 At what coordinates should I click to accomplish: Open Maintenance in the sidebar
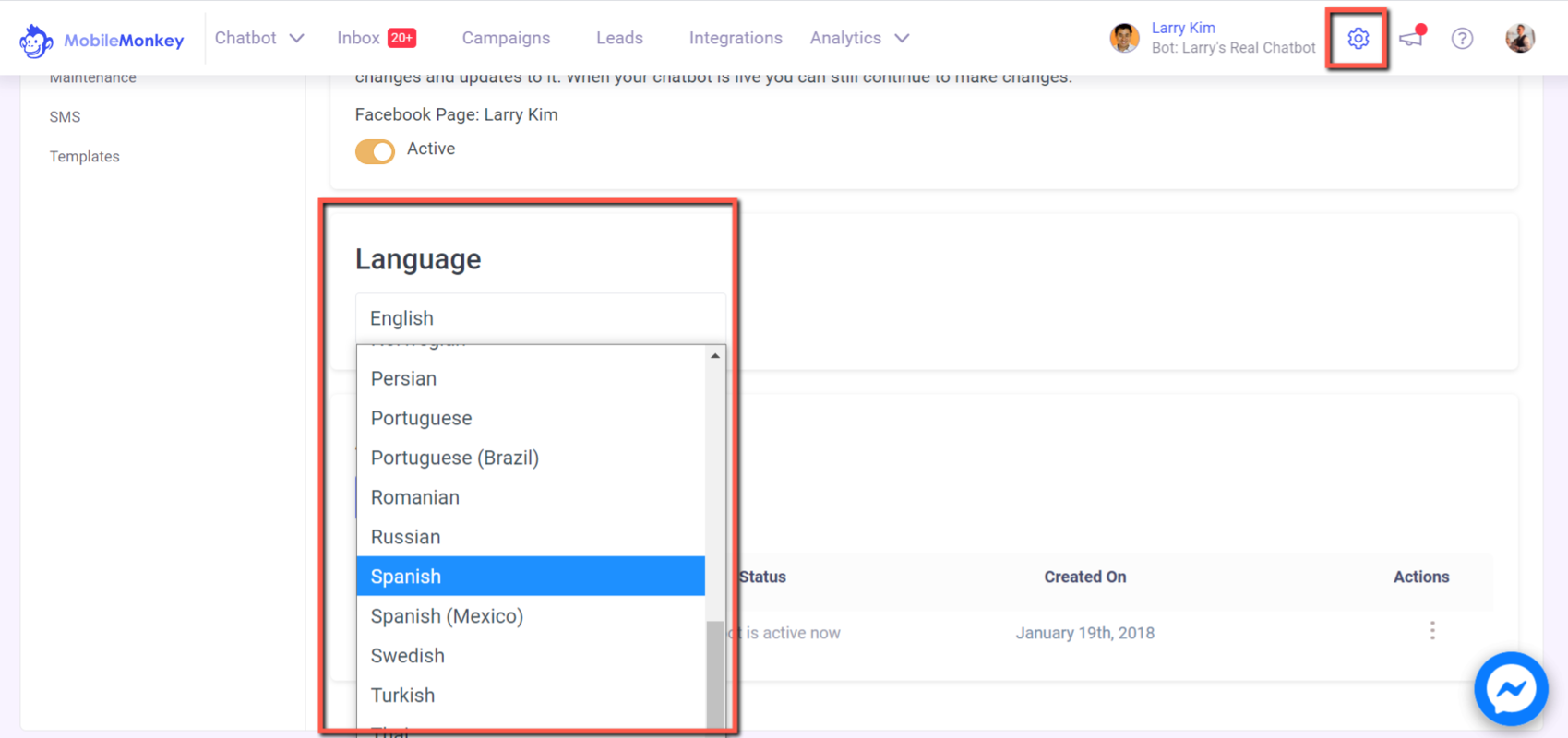coord(92,78)
